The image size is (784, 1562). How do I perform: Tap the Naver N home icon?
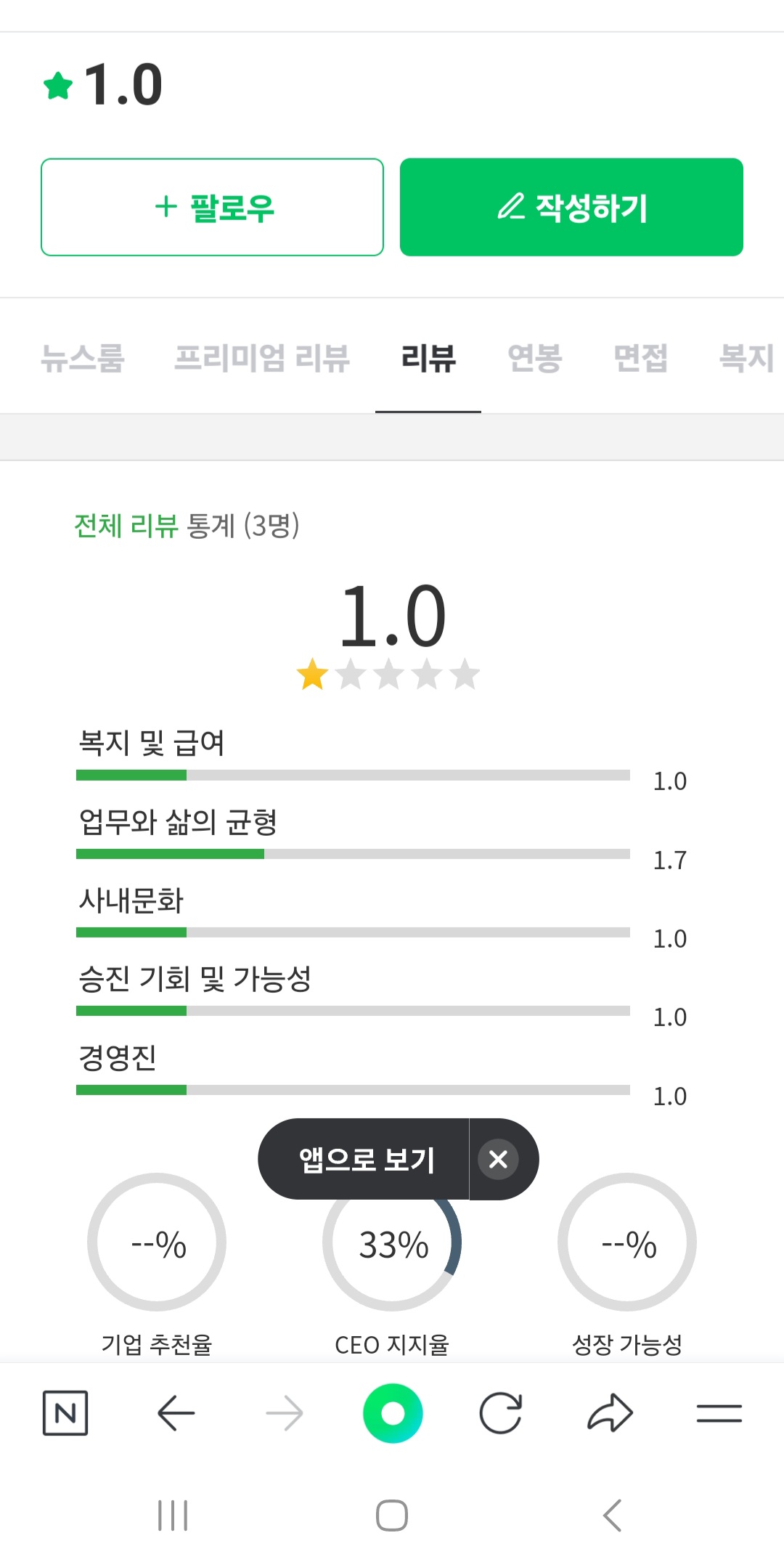point(65,1413)
